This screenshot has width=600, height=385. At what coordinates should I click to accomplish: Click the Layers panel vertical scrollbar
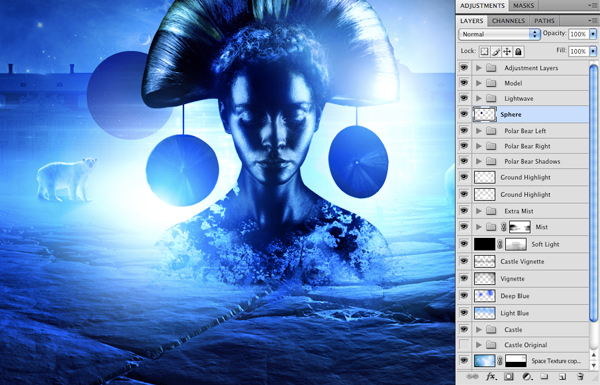pyautogui.click(x=593, y=193)
